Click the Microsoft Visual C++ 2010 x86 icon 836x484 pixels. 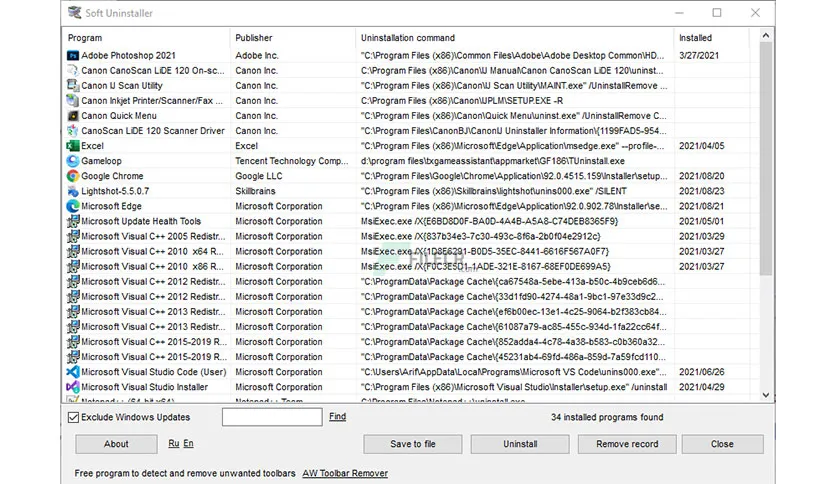pyautogui.click(x=73, y=266)
